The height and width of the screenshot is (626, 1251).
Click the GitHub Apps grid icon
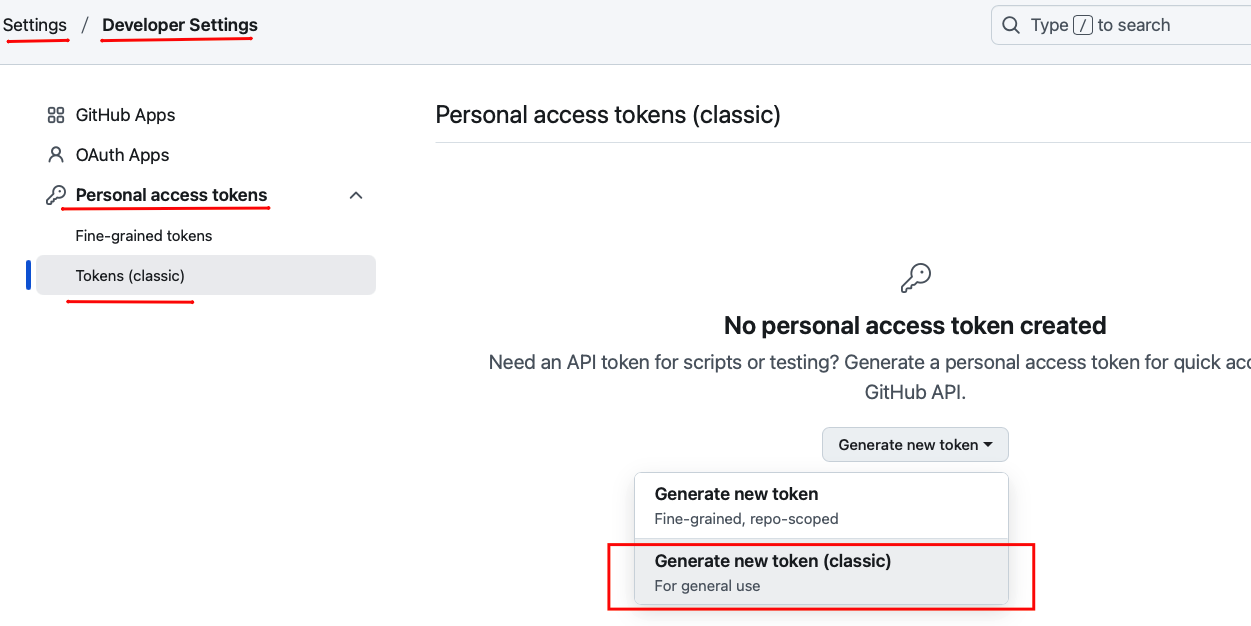(56, 115)
